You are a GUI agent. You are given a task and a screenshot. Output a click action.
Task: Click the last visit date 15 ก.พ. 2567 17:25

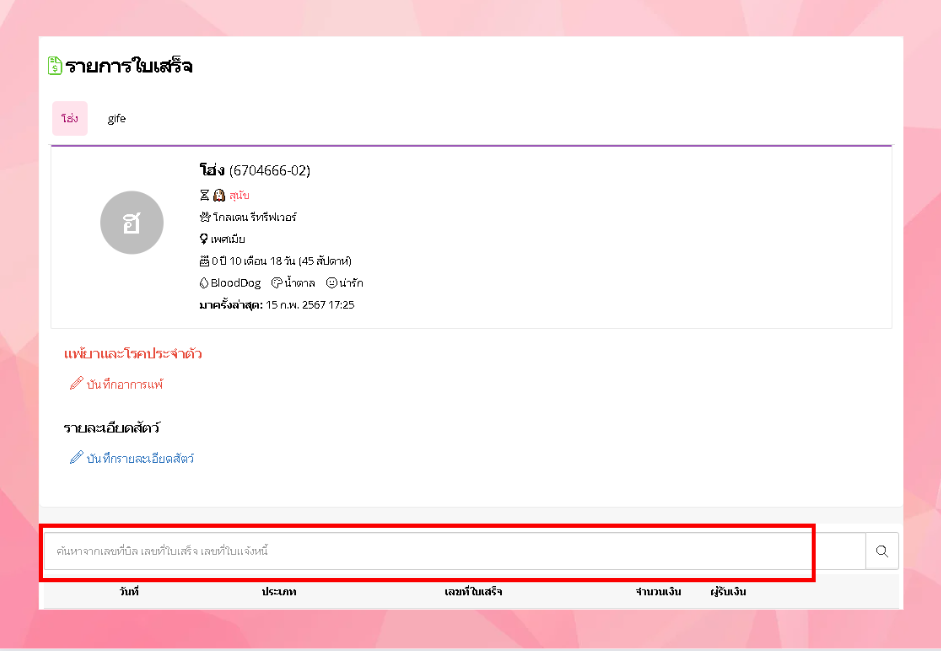(x=310, y=305)
